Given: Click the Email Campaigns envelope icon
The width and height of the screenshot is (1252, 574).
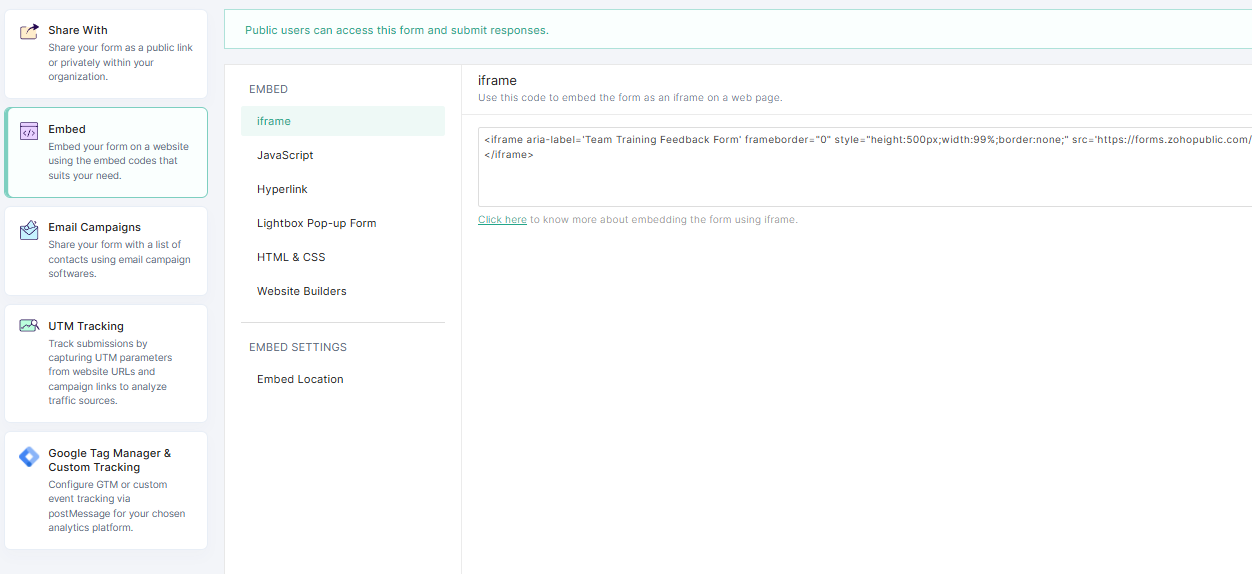Looking at the screenshot, I should (x=29, y=230).
